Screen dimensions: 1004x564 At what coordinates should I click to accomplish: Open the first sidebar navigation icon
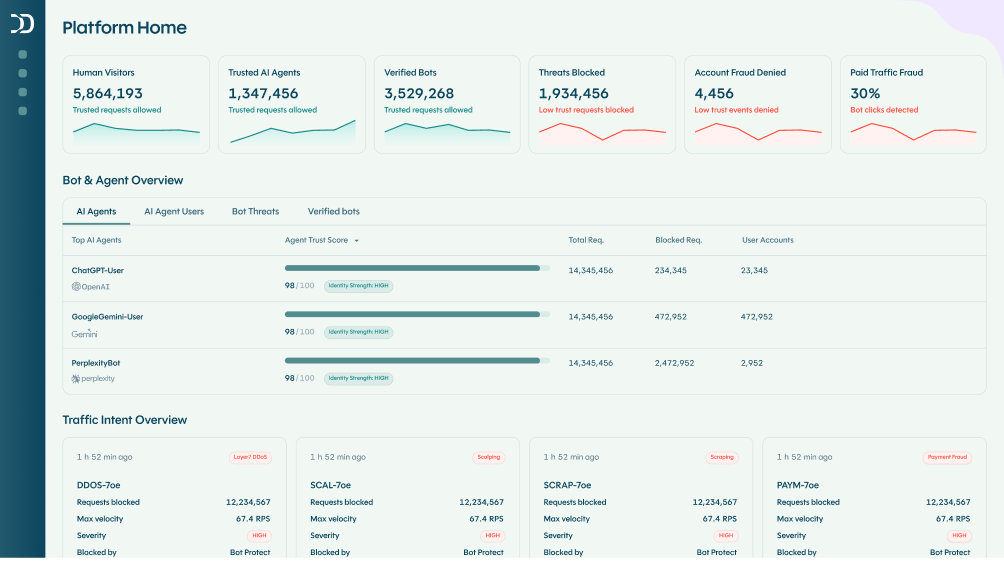22,54
